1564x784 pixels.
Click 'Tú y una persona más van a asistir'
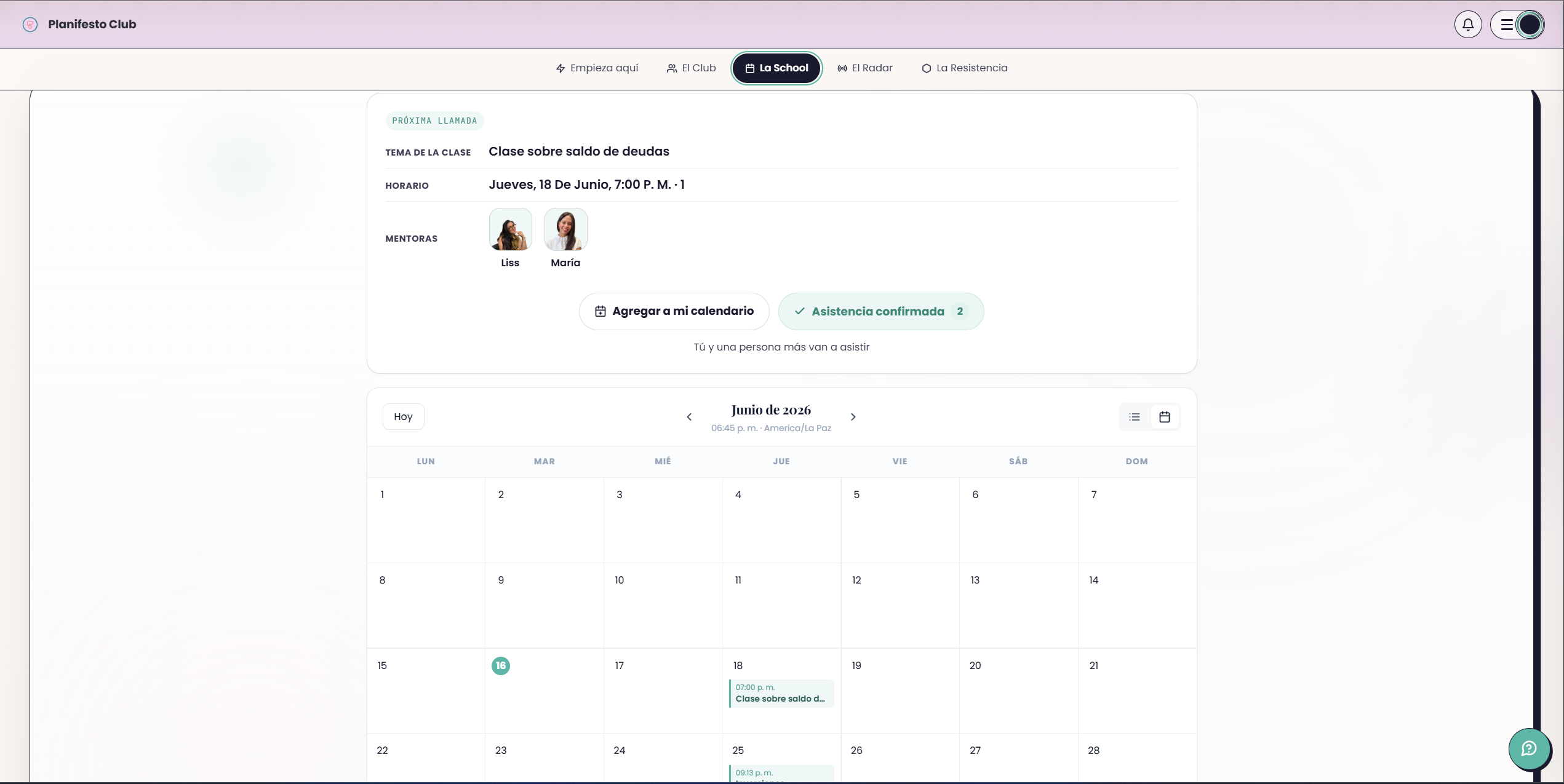[x=781, y=347]
